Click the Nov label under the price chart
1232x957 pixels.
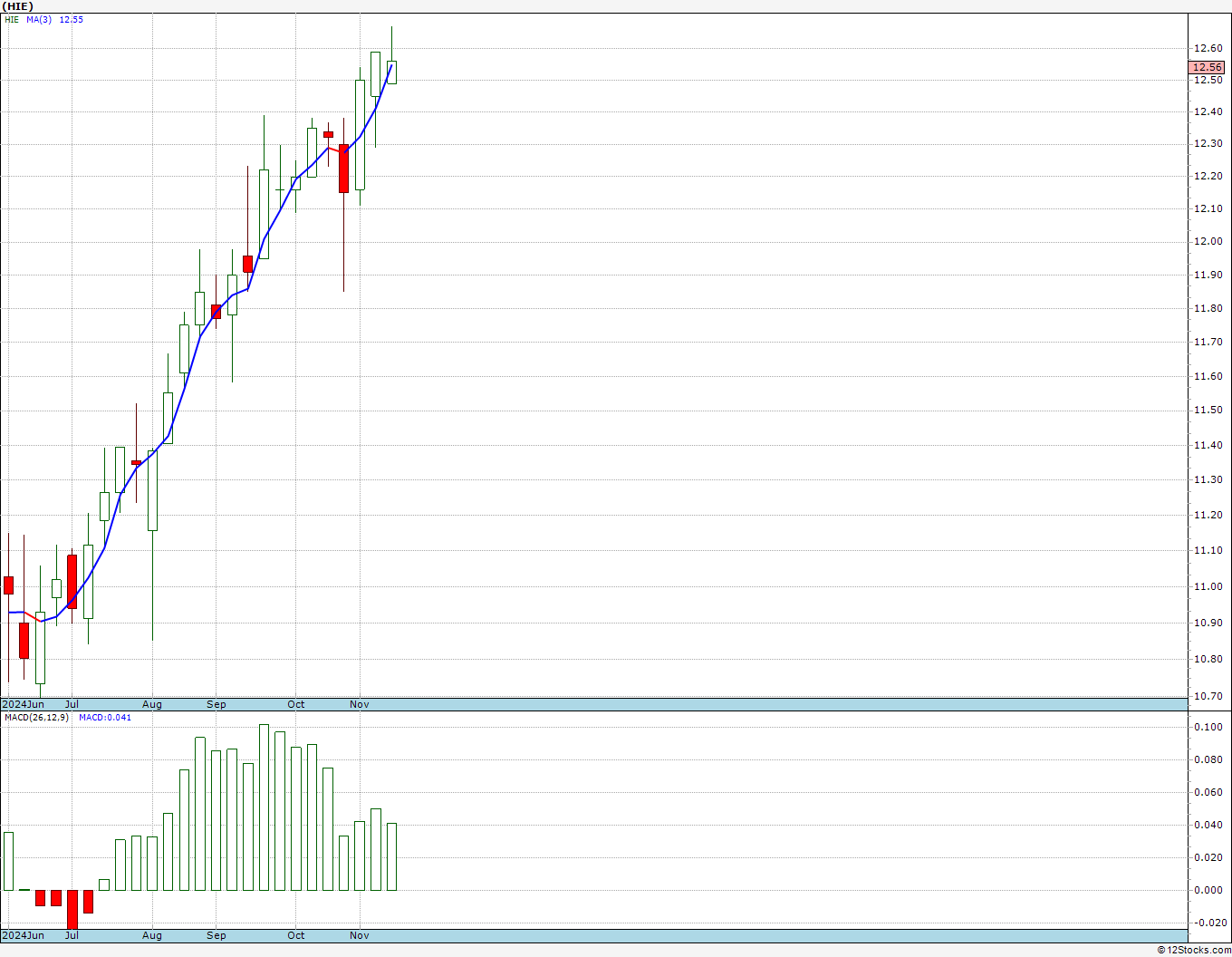point(360,704)
